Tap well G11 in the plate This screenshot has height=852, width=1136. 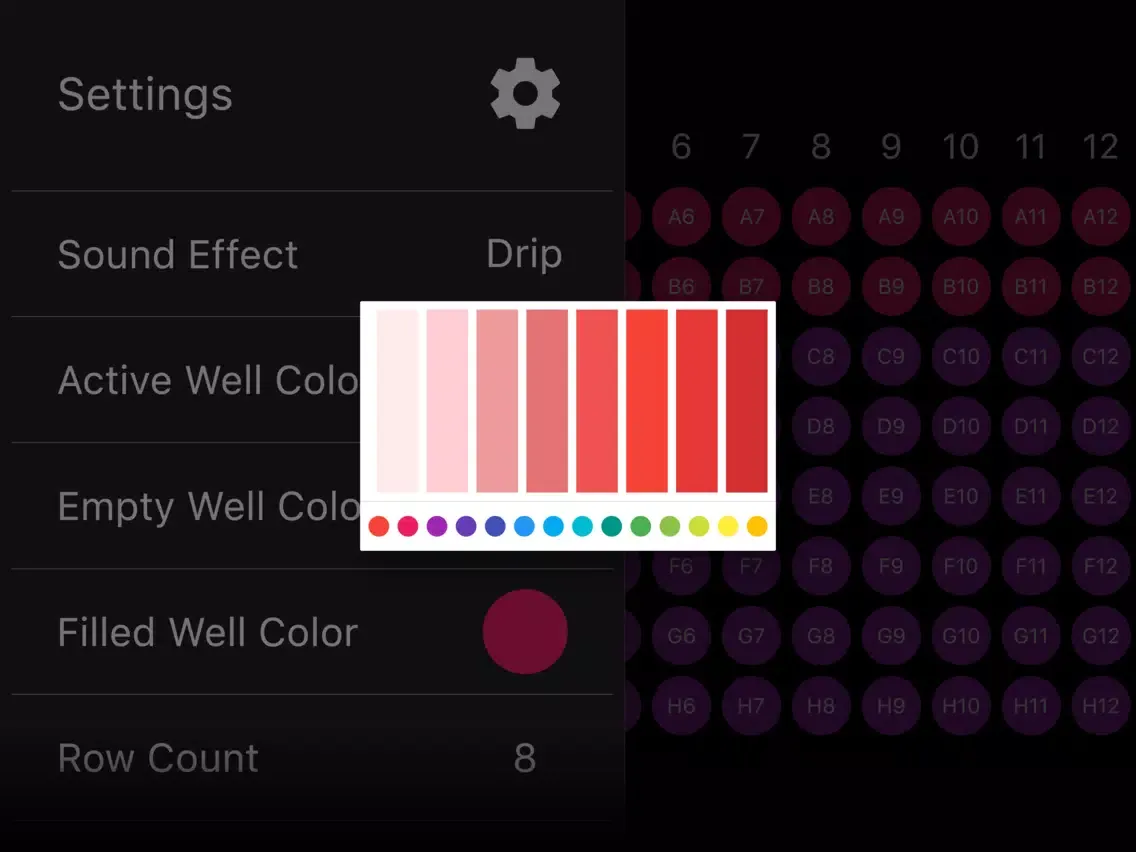(x=1030, y=636)
